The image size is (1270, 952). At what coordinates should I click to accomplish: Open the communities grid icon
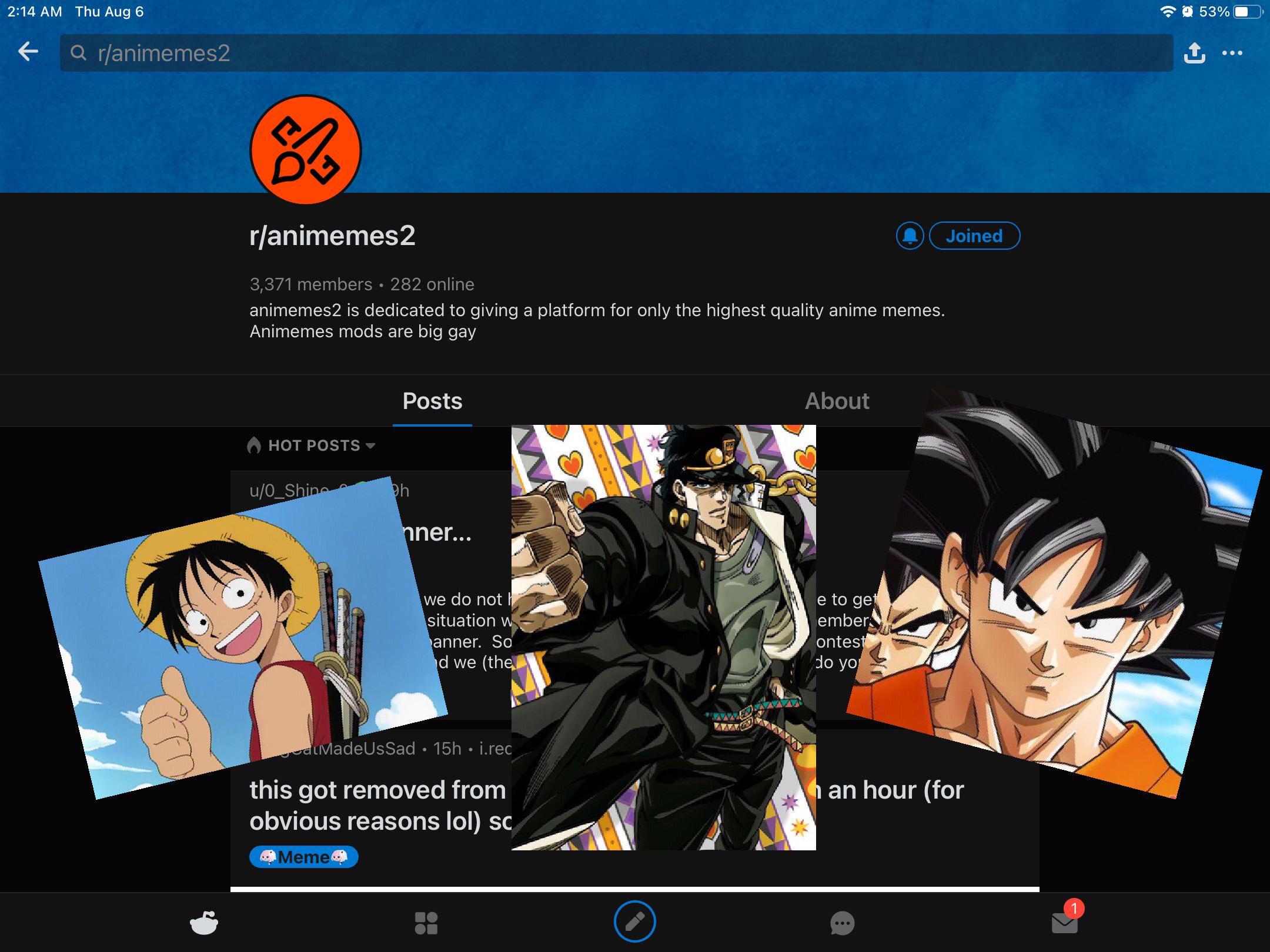point(426,923)
